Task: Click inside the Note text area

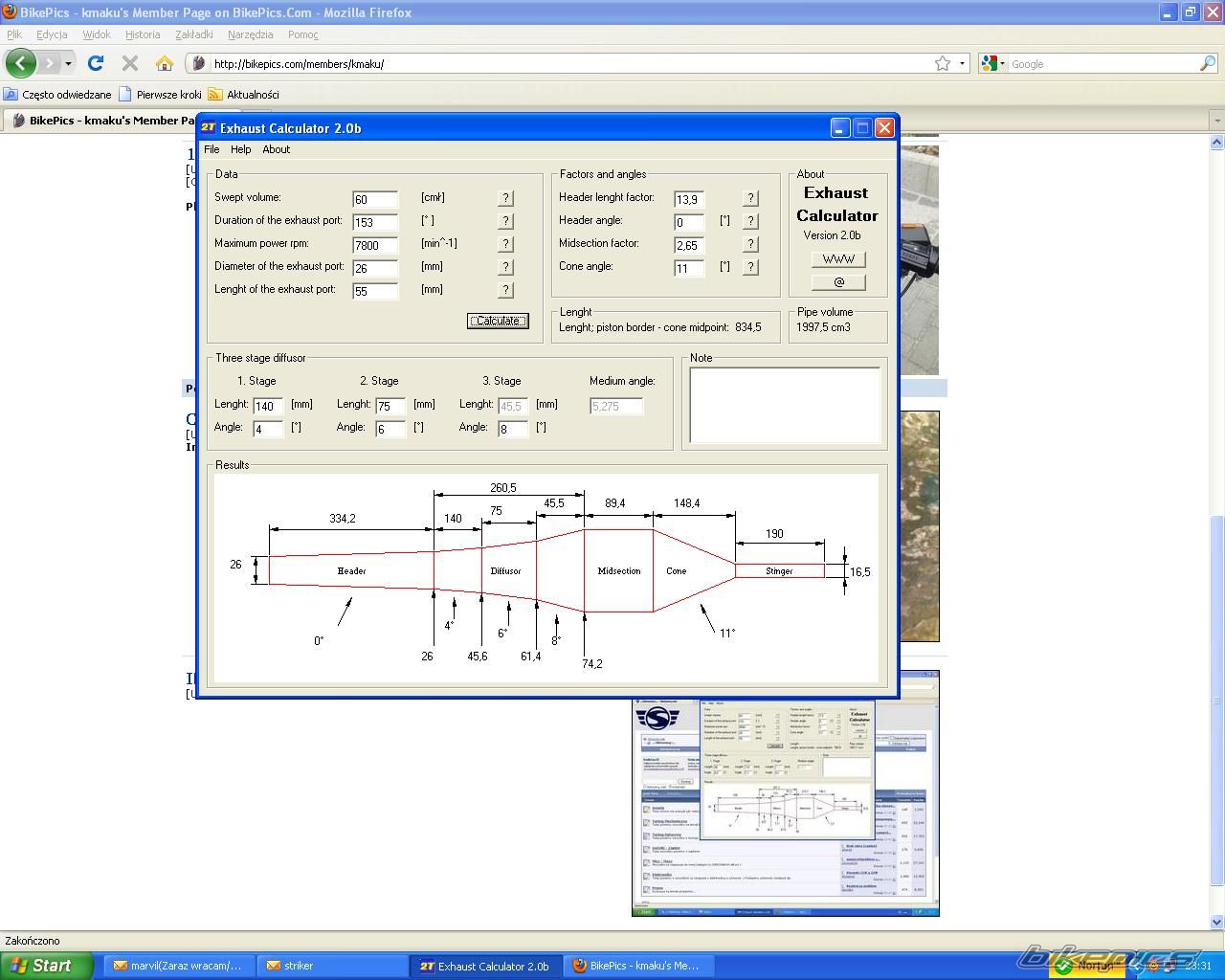Action: point(785,405)
